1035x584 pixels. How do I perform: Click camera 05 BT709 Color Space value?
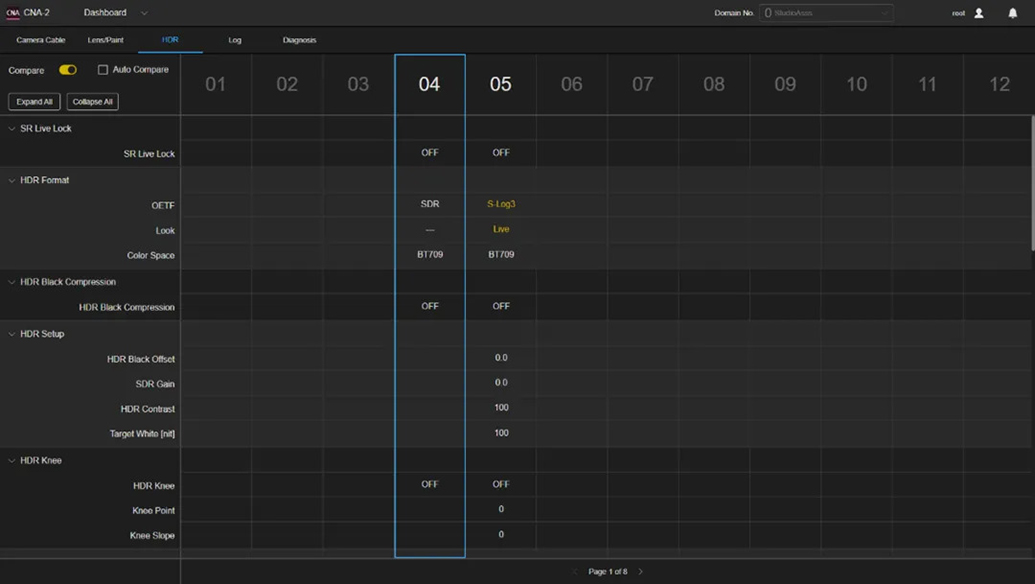tap(501, 255)
